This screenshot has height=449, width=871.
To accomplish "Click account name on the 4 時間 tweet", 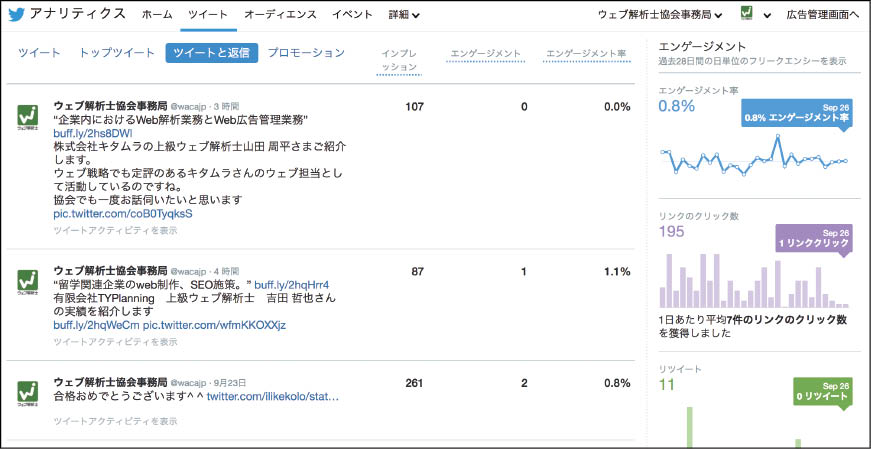I will 110,270.
